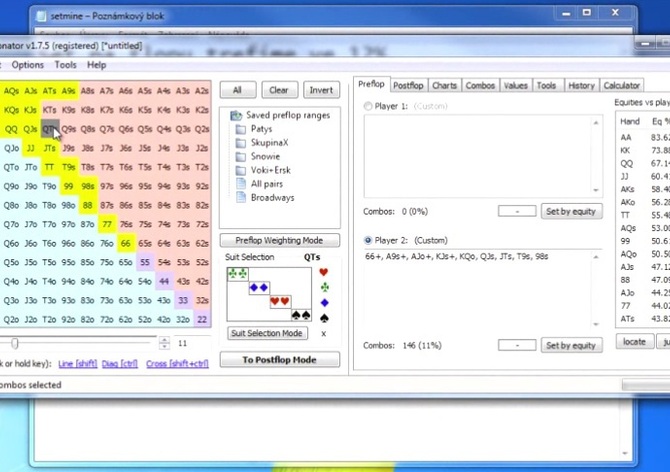Click the Clear button
670x472 pixels.
pyautogui.click(x=279, y=90)
